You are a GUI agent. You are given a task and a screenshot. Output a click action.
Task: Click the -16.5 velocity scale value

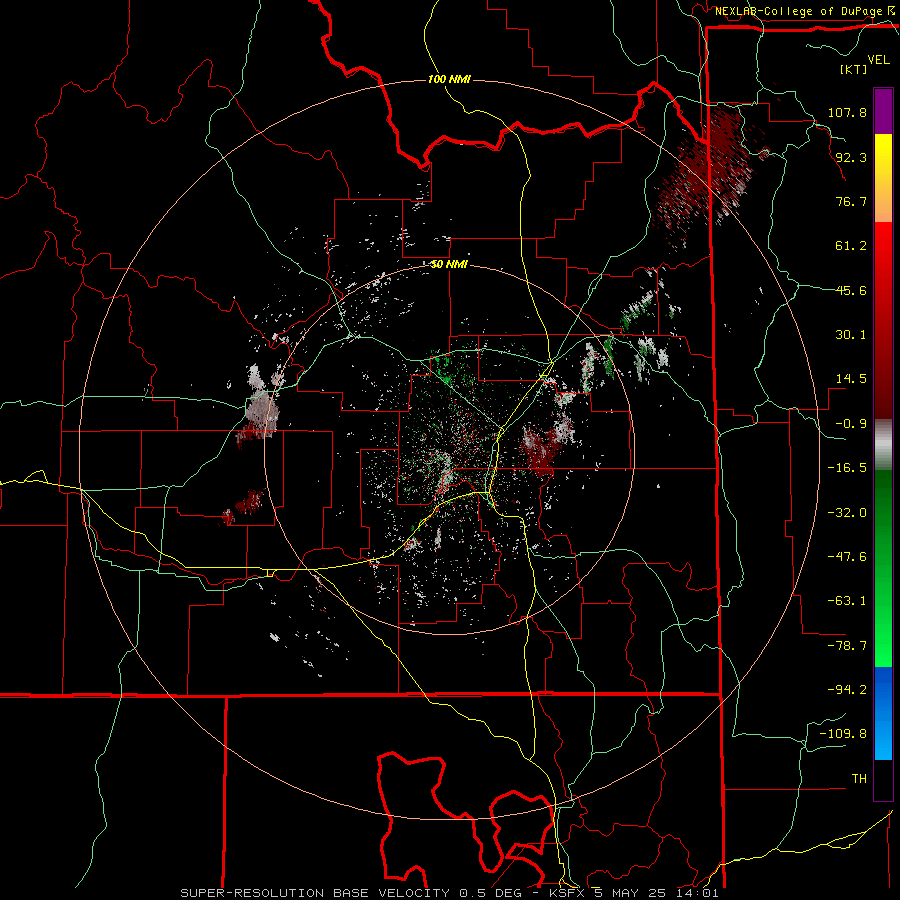[847, 468]
